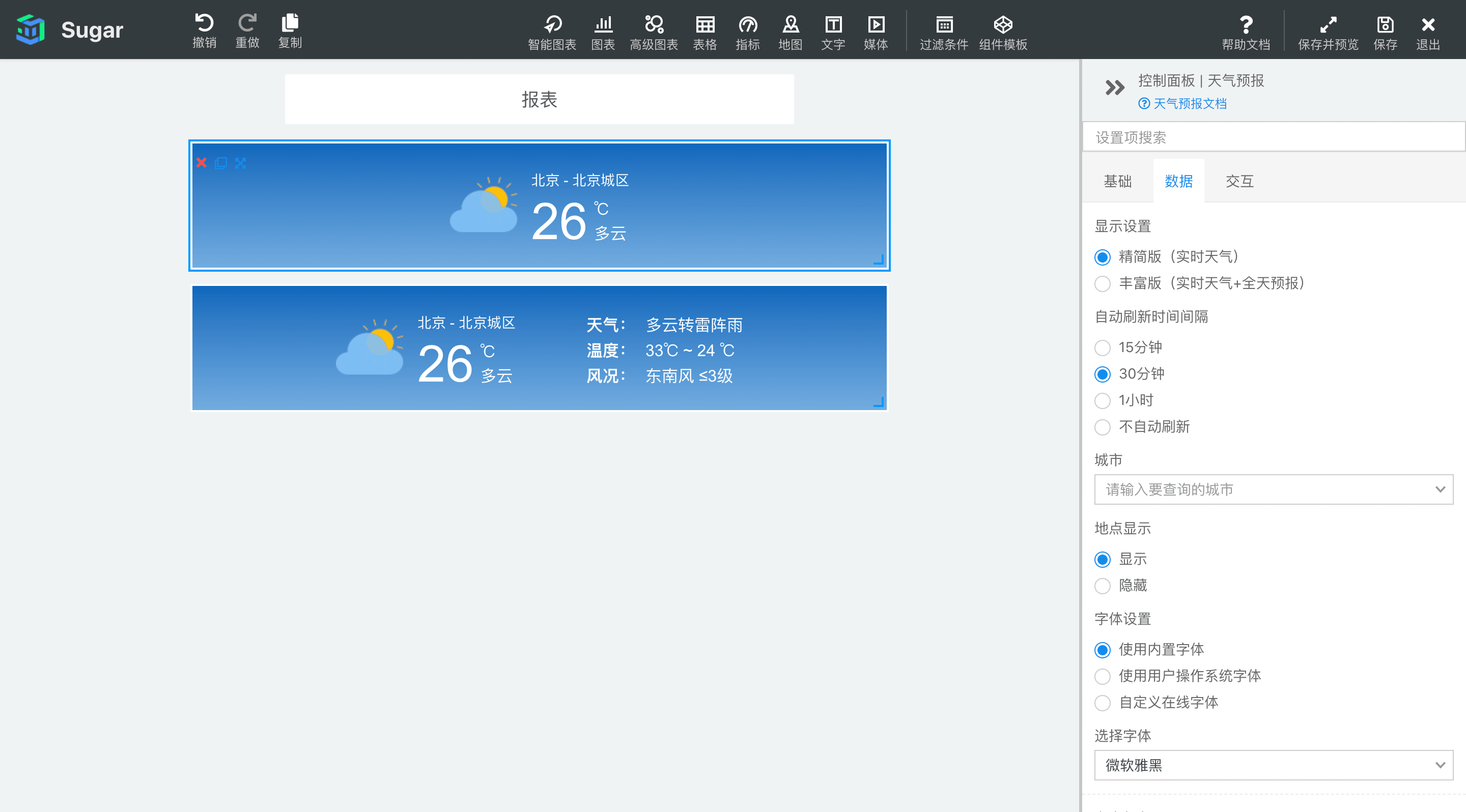Add a 过滤条件 filter condition
1466x812 pixels.
tap(944, 33)
